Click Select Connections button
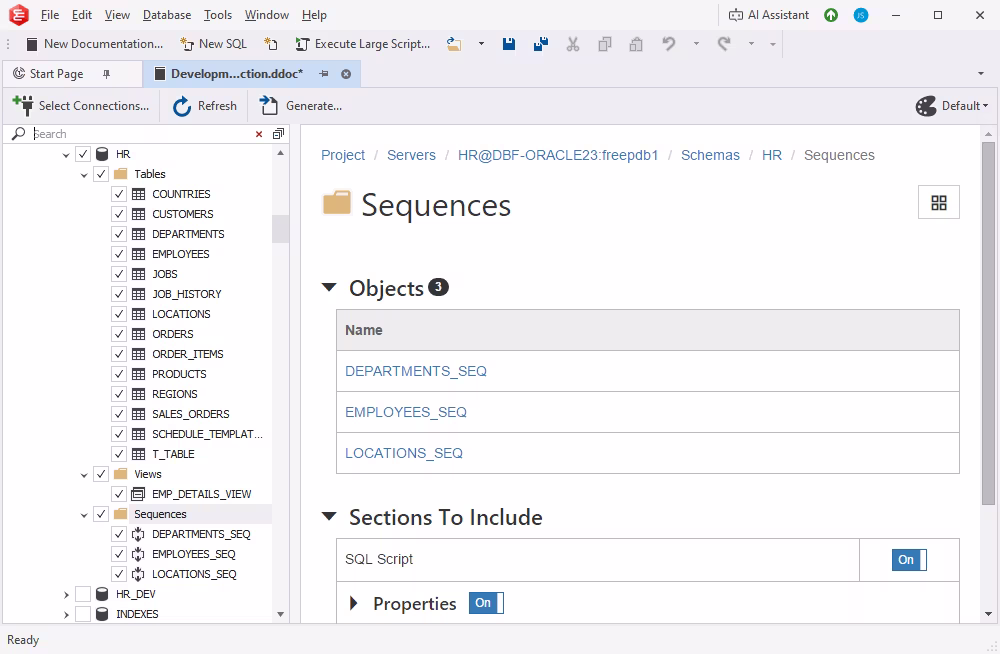This screenshot has width=1000, height=654. (x=81, y=106)
